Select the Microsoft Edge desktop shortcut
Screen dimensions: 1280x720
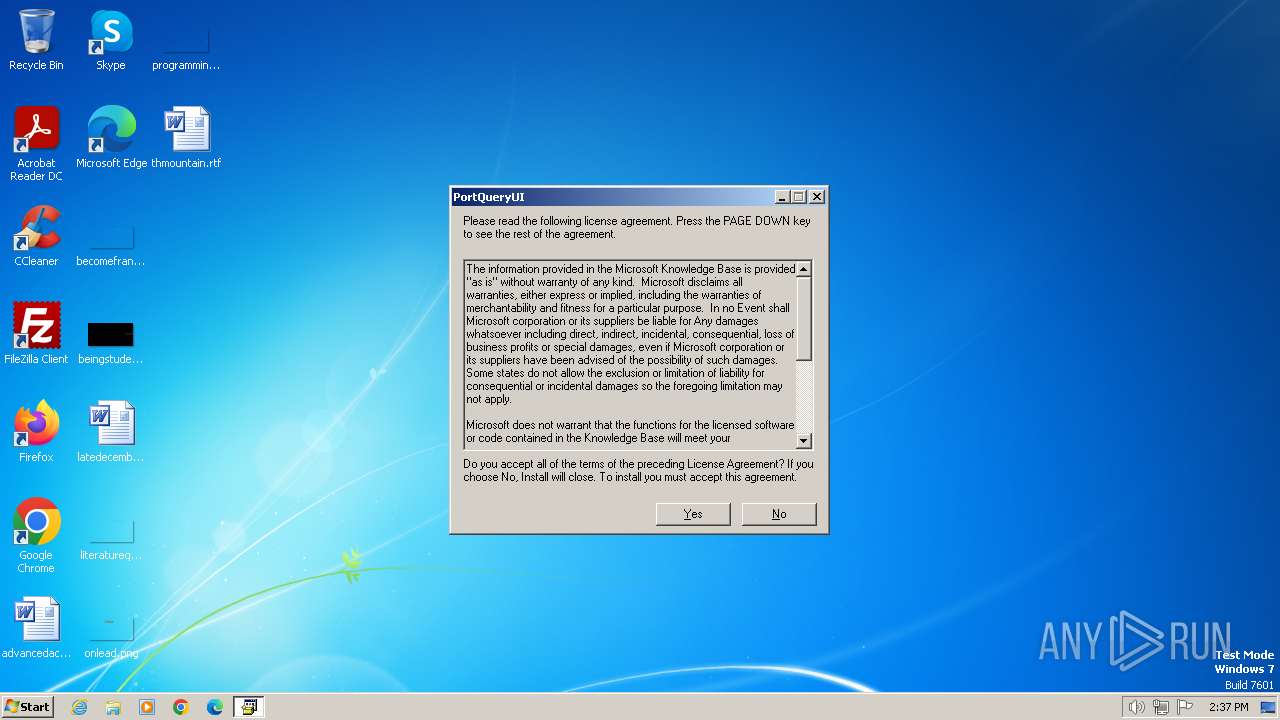(x=111, y=139)
